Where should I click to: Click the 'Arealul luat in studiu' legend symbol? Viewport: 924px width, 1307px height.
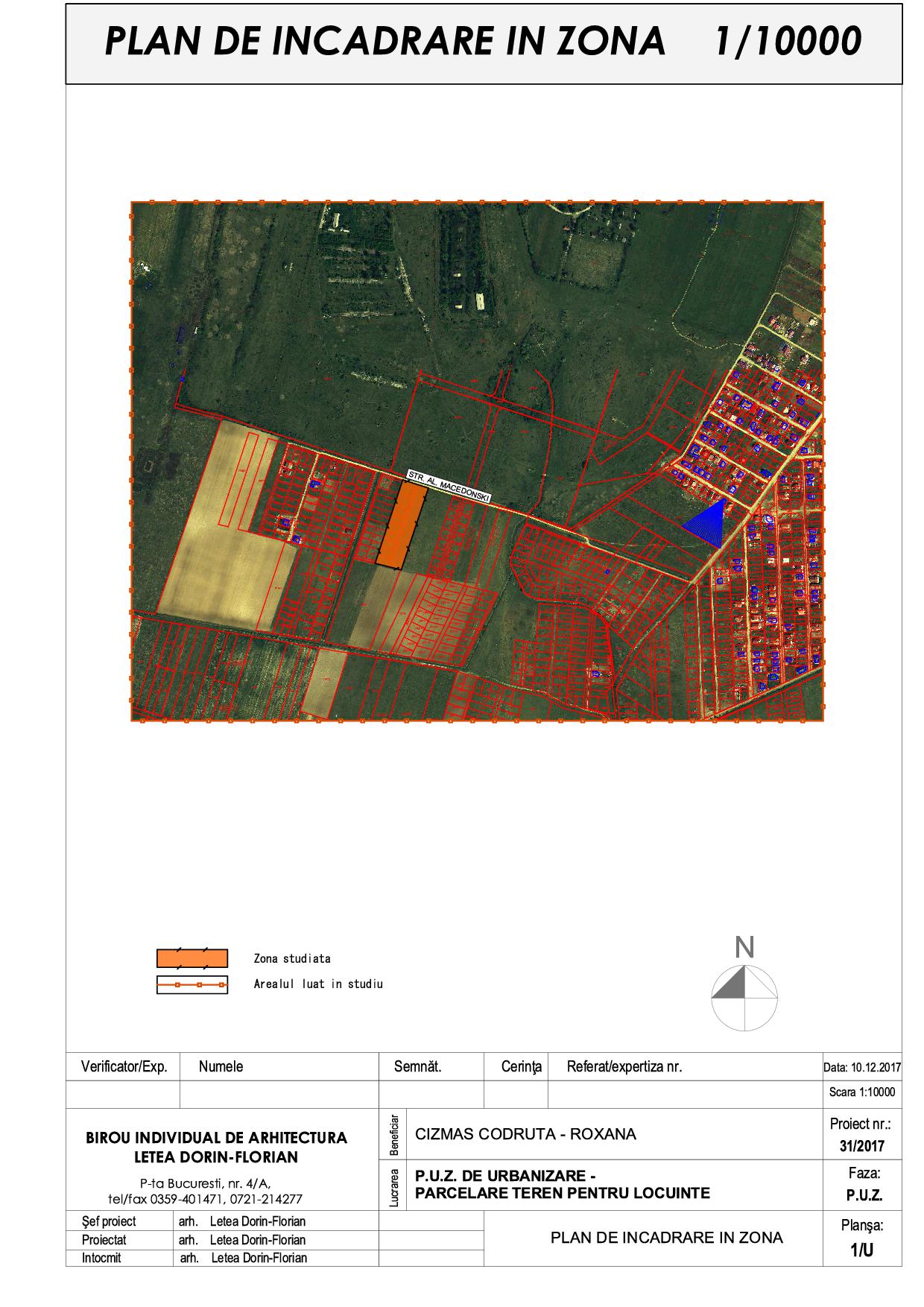[192, 984]
